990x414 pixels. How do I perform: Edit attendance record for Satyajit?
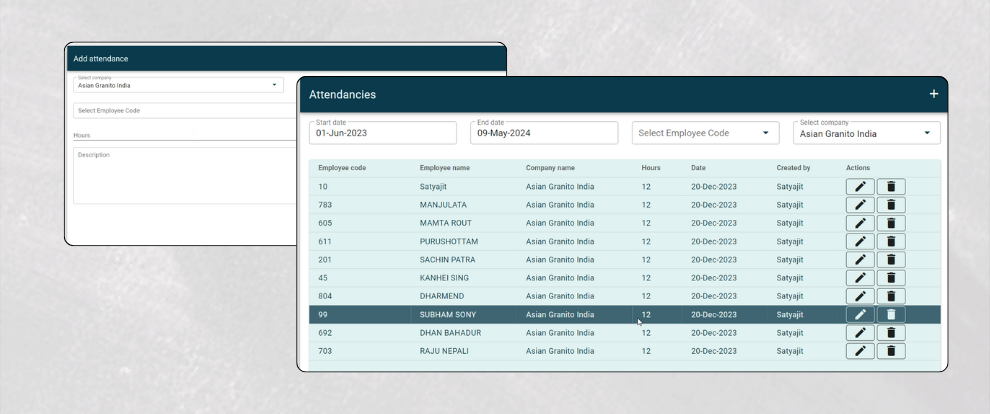pyautogui.click(x=859, y=187)
